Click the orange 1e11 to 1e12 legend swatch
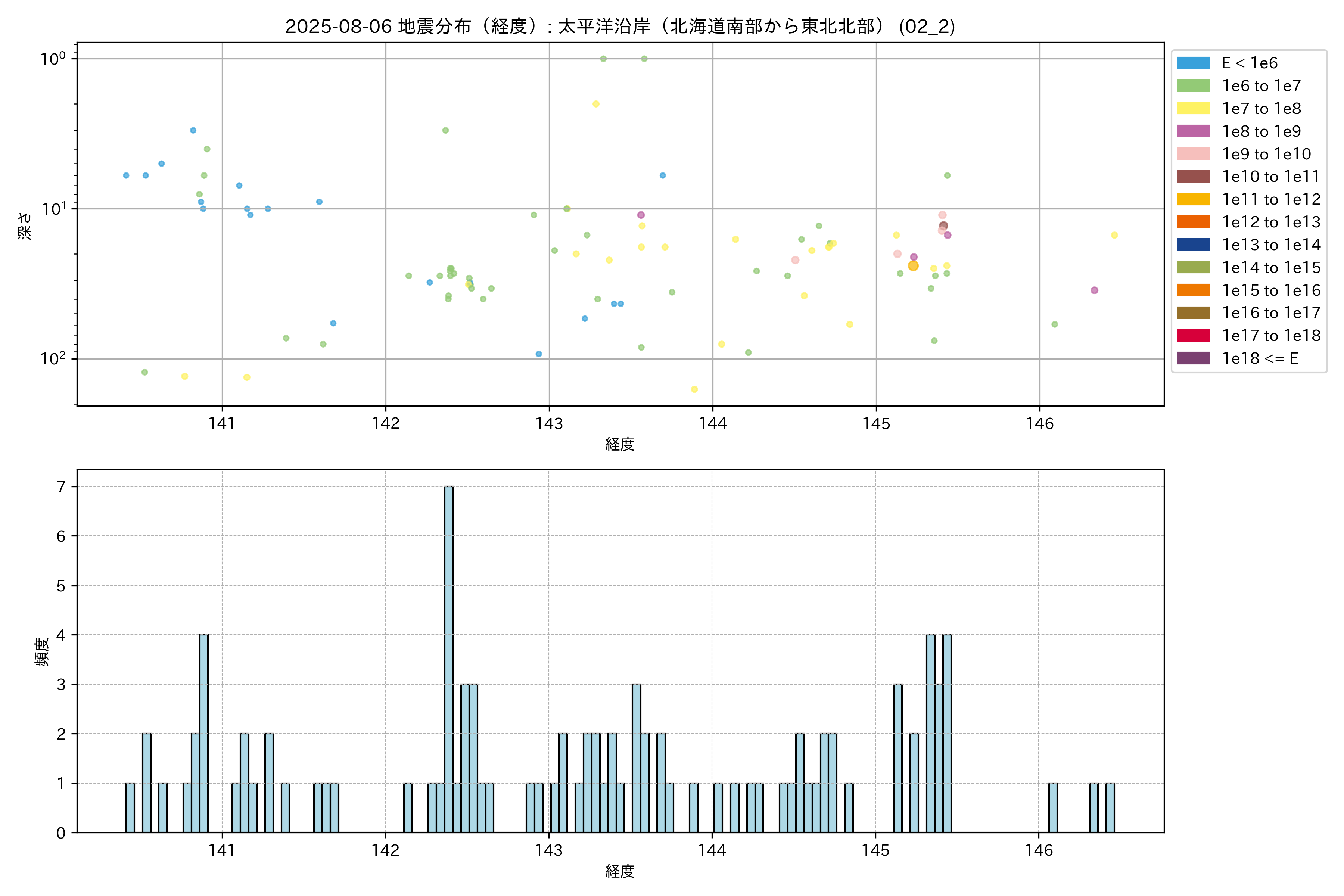The image size is (1344, 896). (1192, 199)
